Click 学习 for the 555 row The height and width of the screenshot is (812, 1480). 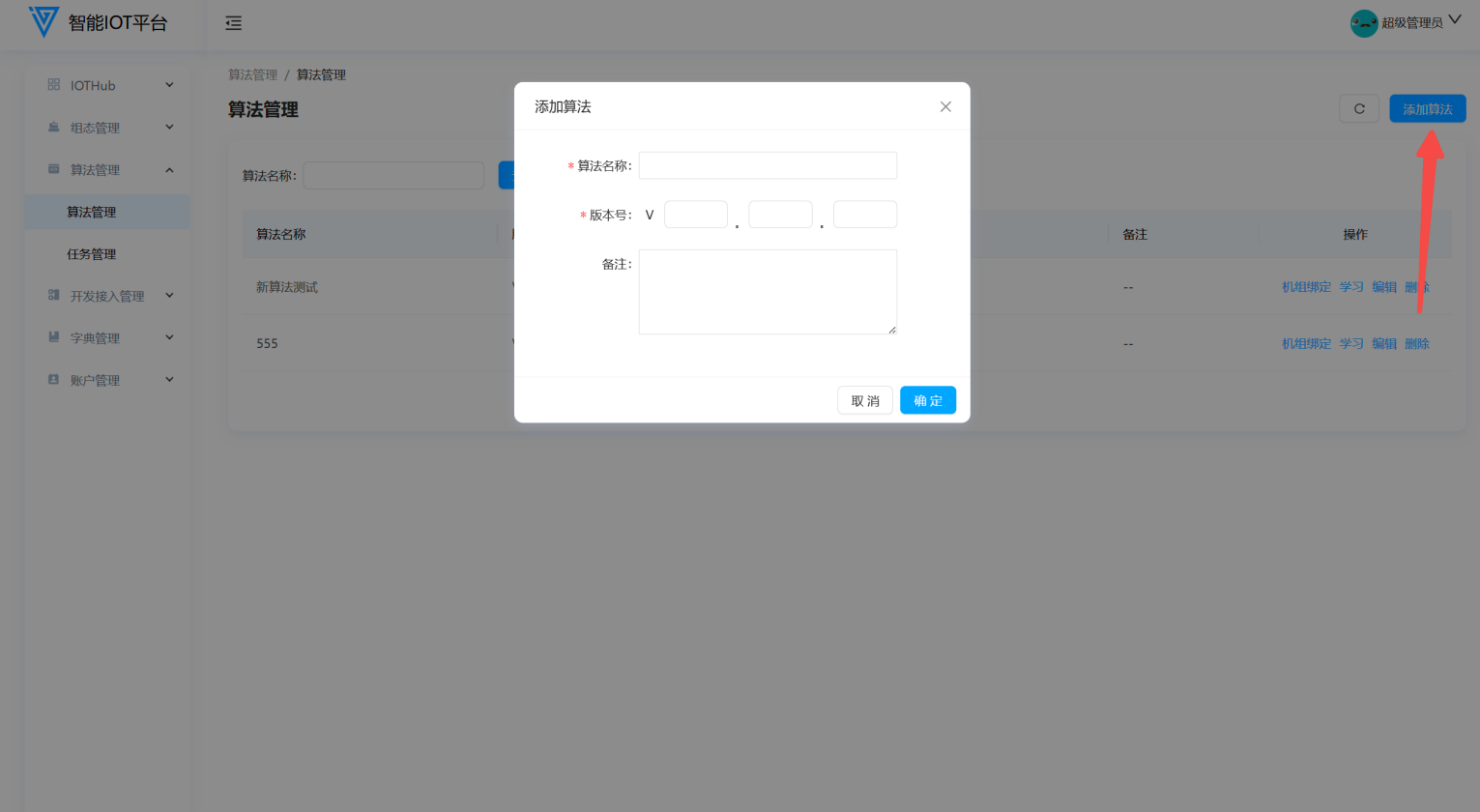(x=1351, y=344)
